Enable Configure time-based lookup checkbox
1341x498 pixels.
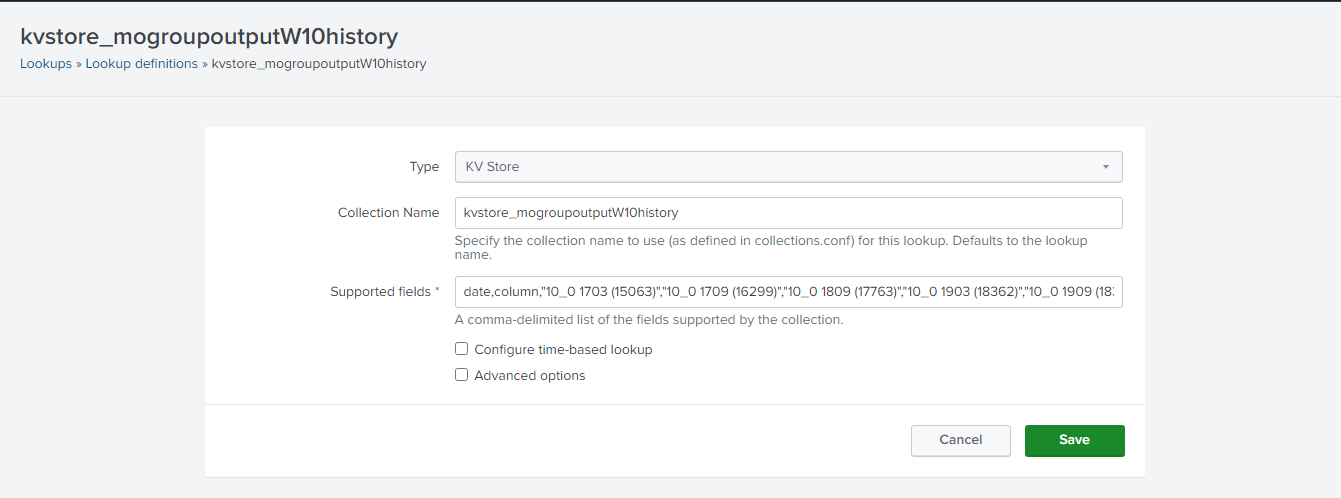461,349
